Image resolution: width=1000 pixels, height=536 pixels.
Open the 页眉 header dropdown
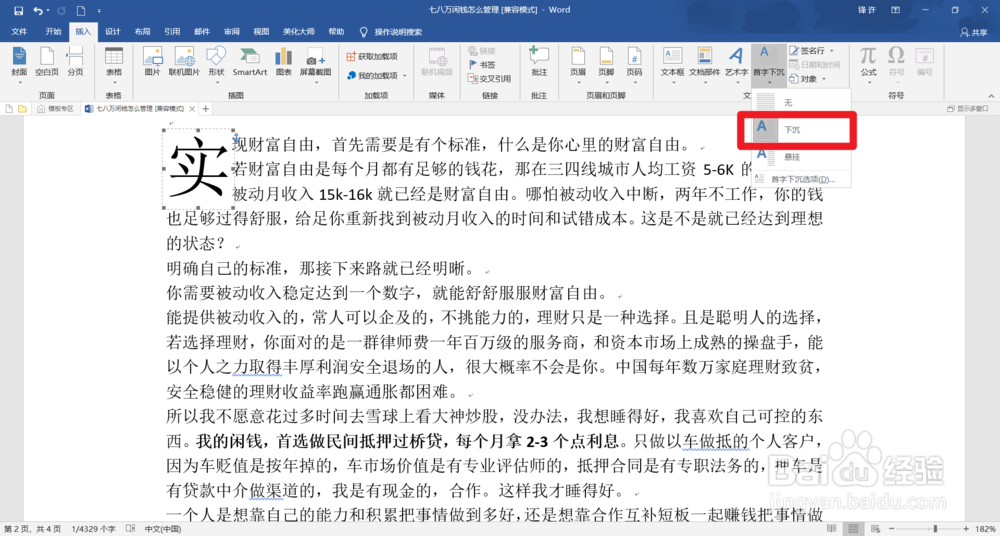(x=578, y=65)
